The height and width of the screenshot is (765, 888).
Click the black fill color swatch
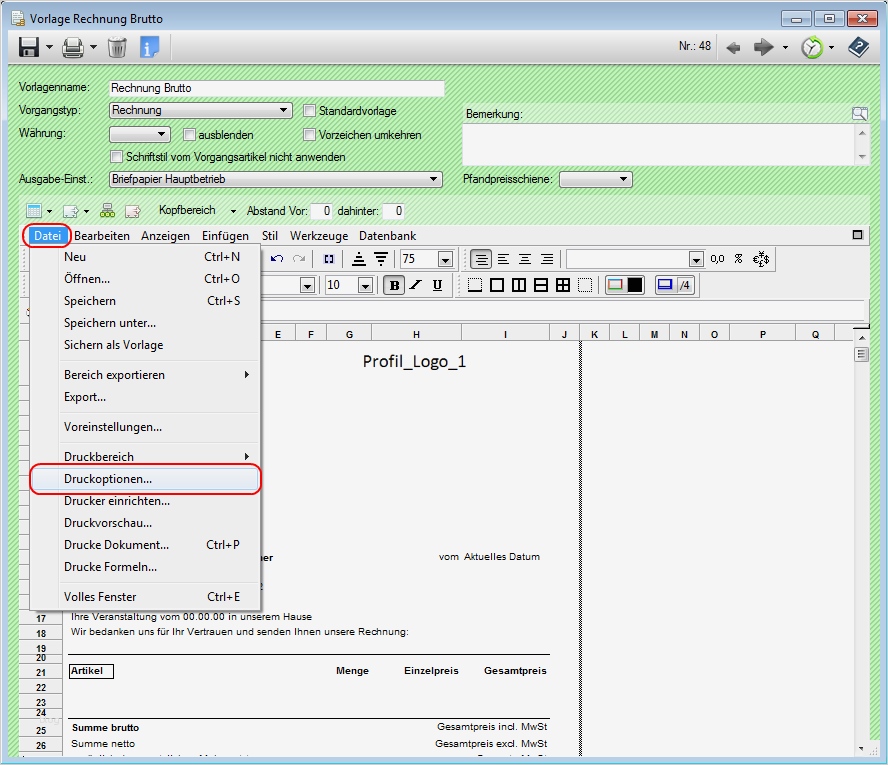point(636,285)
